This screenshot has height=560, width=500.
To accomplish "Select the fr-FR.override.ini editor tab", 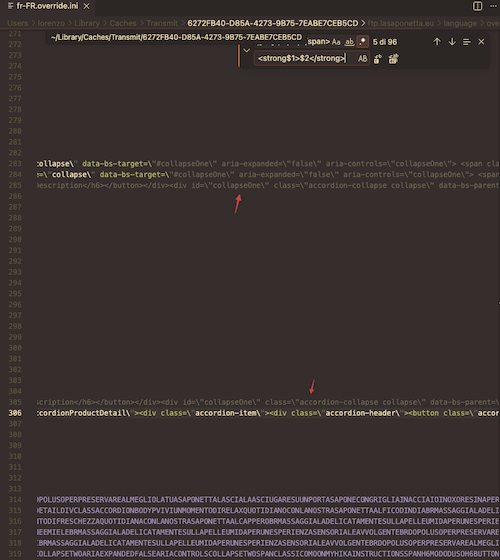I will tap(47, 6).
